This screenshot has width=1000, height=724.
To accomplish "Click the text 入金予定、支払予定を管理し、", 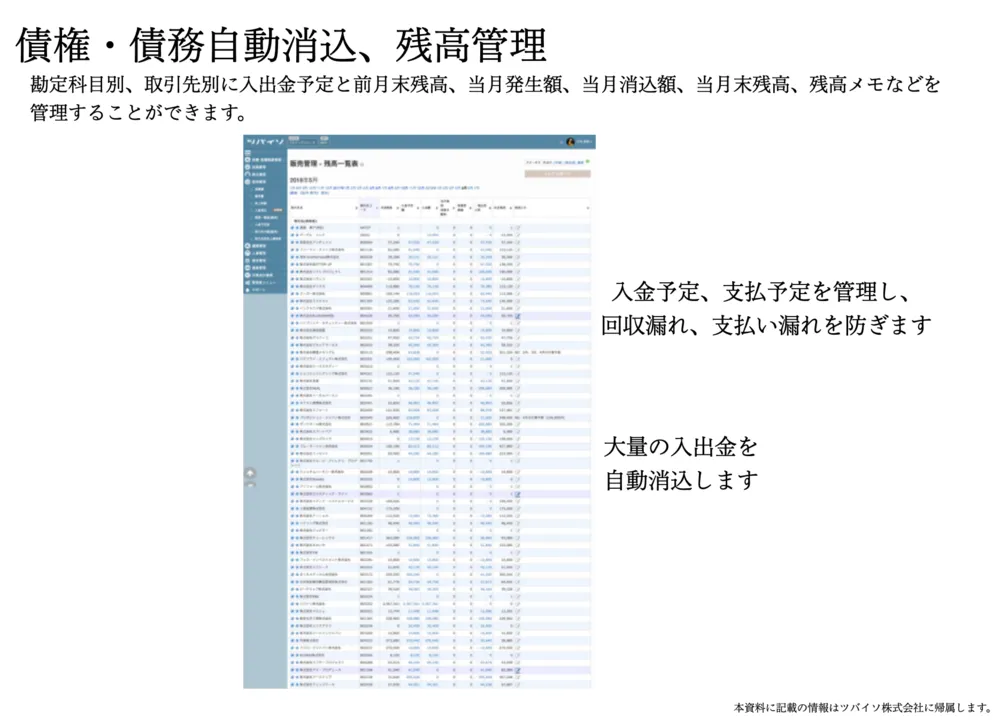I will point(760,292).
